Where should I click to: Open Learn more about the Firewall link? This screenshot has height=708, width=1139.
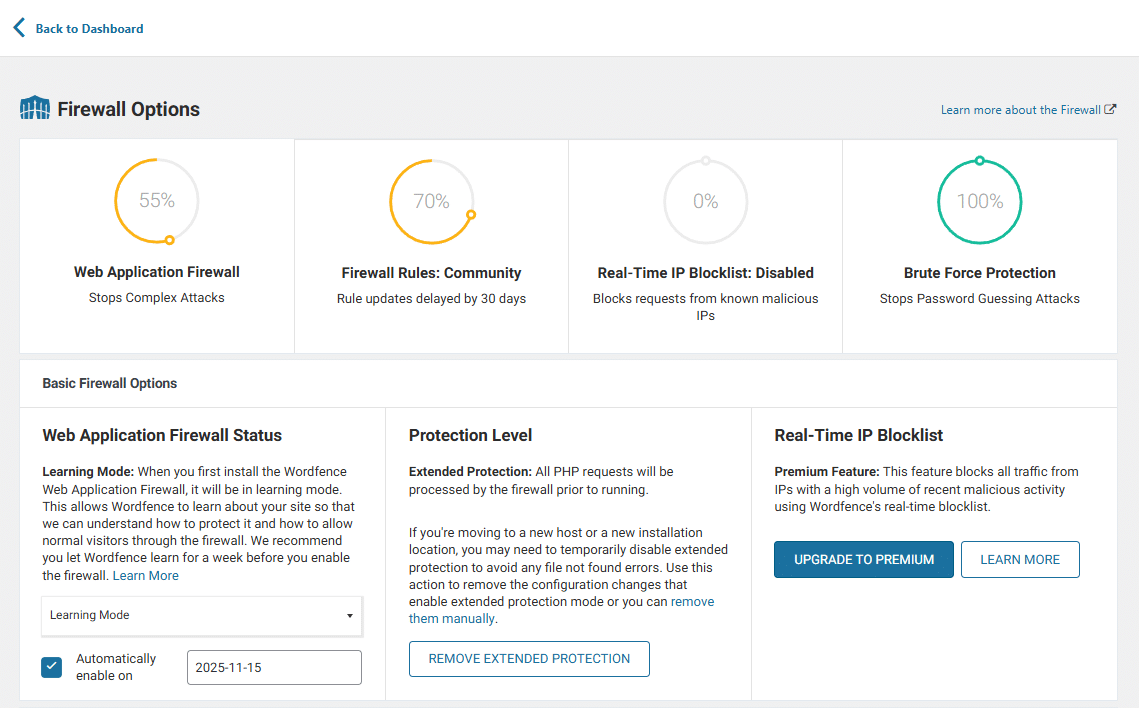click(x=1020, y=110)
